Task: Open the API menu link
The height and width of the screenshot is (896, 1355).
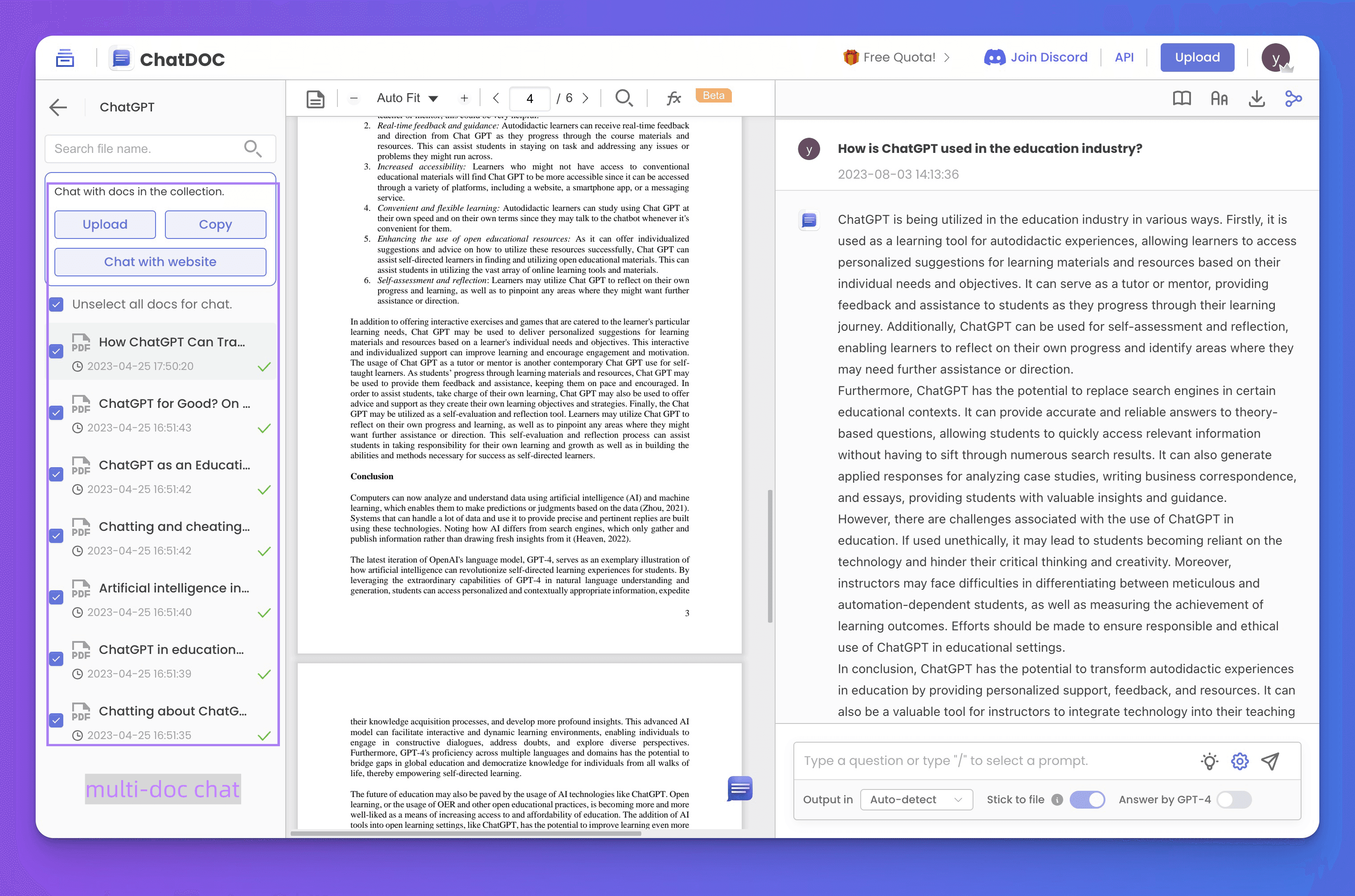Action: click(x=1124, y=57)
